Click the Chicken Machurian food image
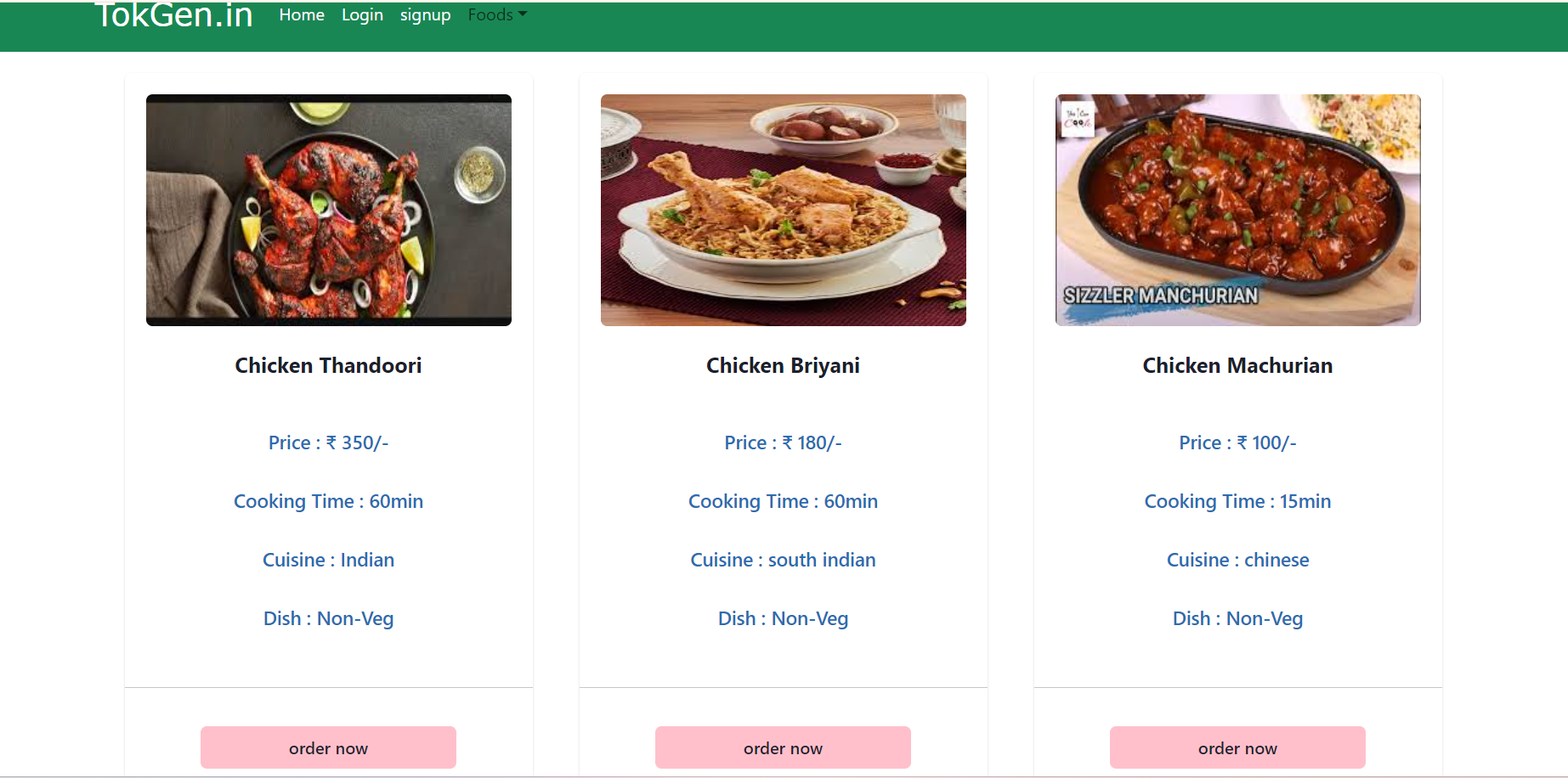The width and height of the screenshot is (1568, 778). [x=1237, y=210]
